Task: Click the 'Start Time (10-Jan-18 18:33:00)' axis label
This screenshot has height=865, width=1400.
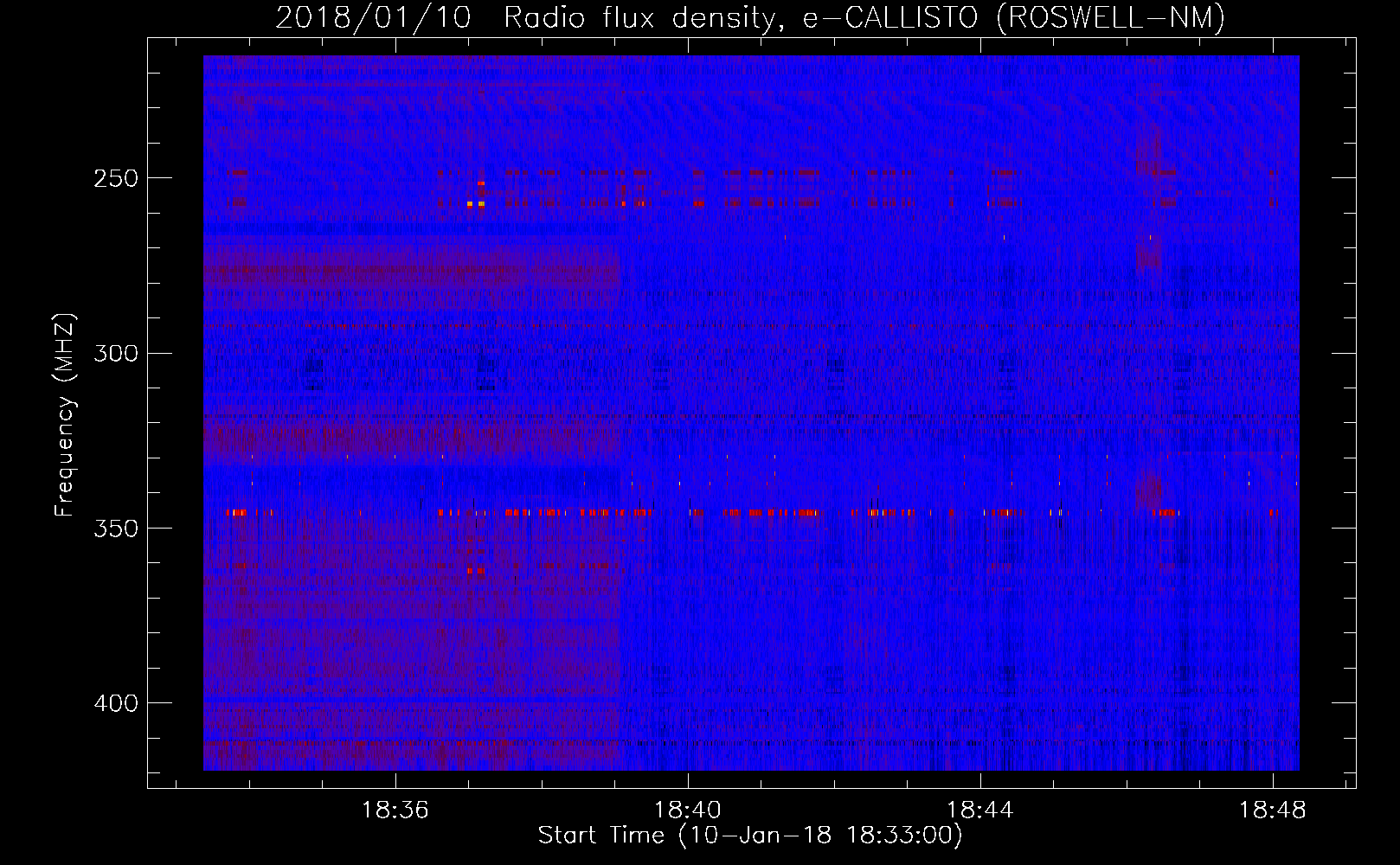Action: tap(750, 836)
